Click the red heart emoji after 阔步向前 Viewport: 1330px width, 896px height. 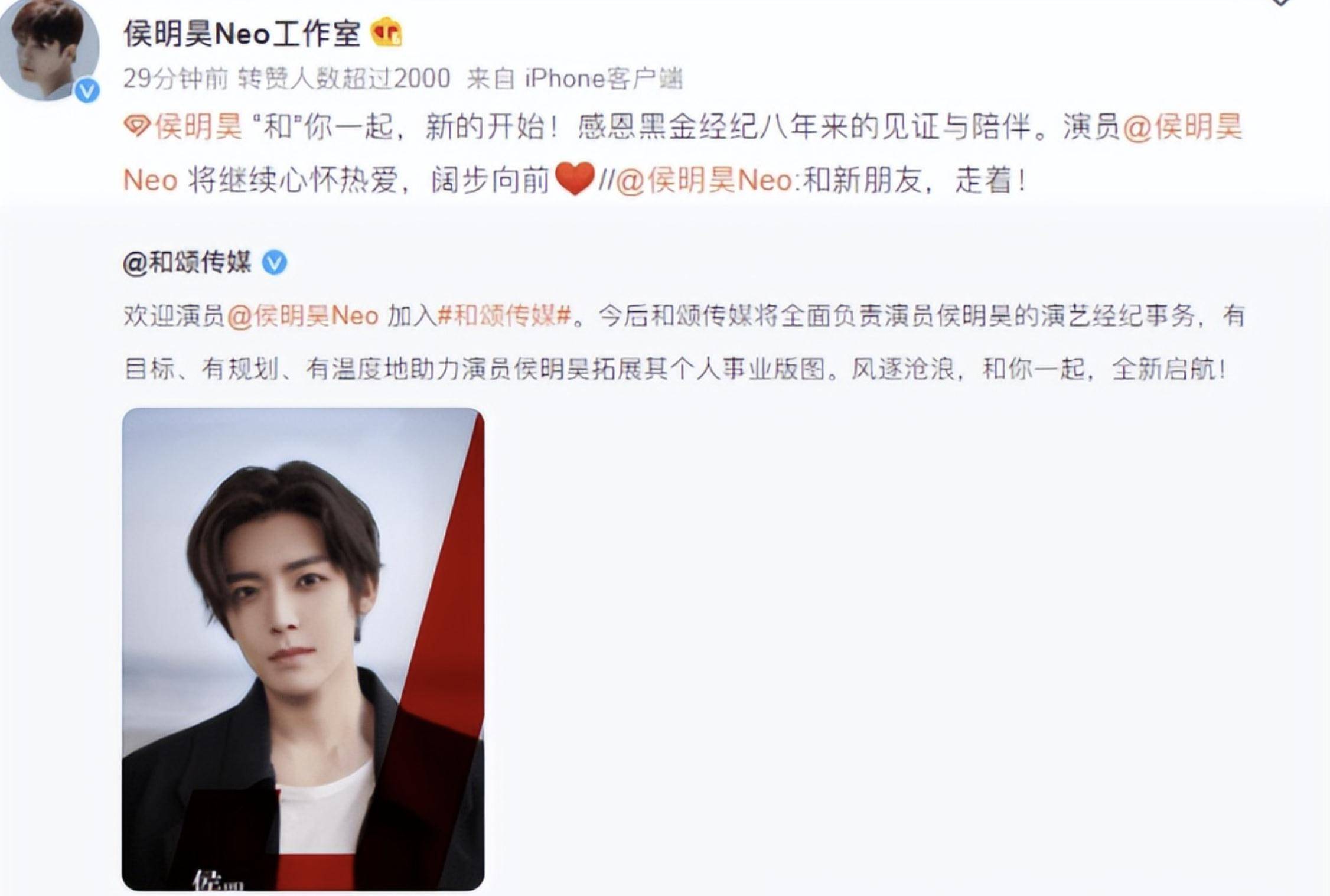tap(575, 180)
